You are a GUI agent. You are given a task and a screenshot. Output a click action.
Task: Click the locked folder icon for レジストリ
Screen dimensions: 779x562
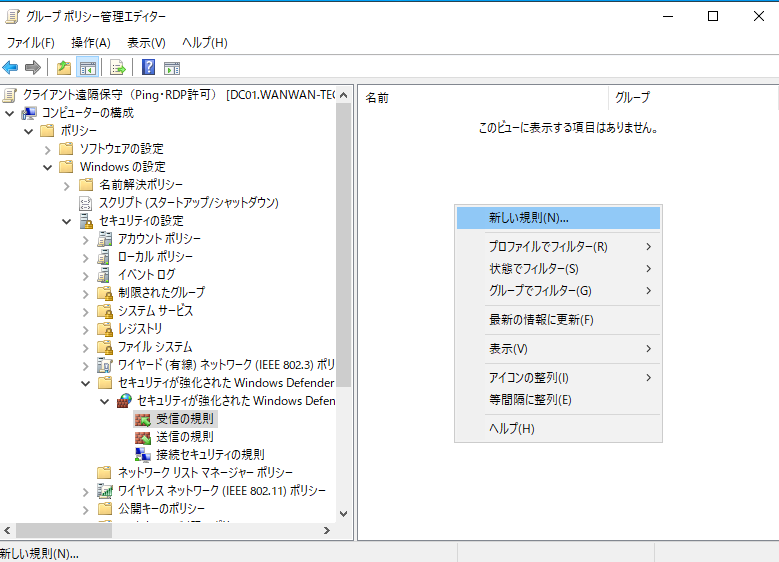105,329
